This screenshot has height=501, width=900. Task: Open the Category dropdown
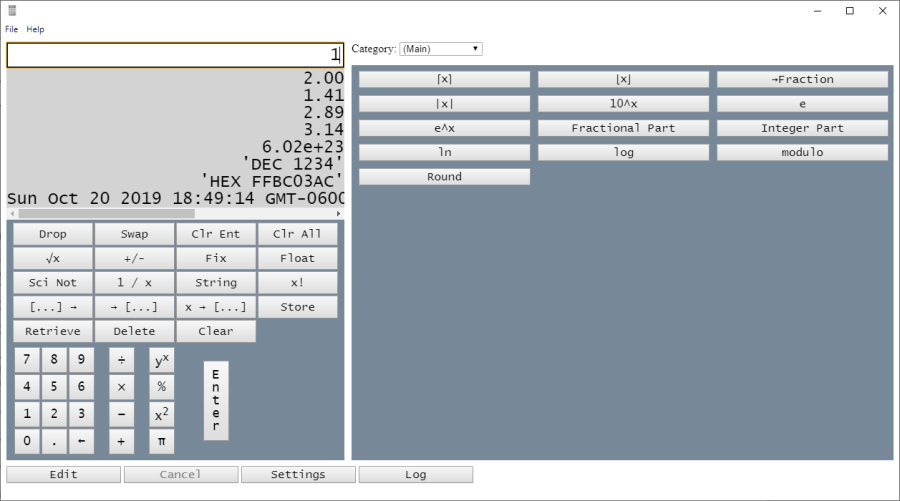point(441,49)
